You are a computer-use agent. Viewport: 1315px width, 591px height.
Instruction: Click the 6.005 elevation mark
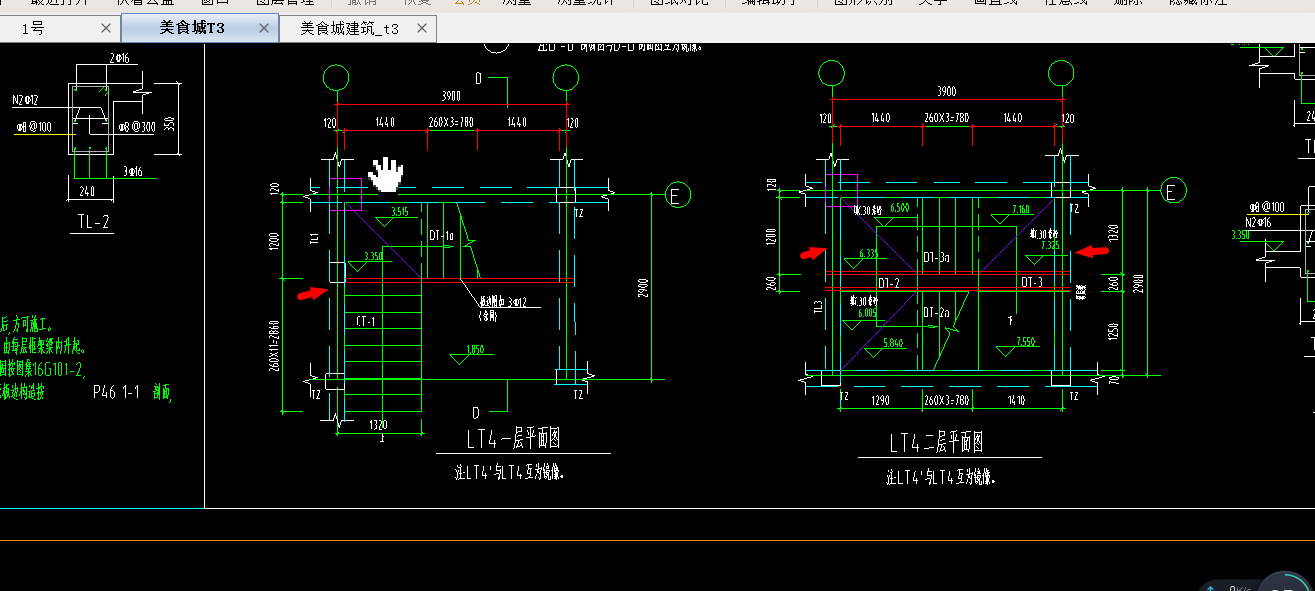coord(867,313)
